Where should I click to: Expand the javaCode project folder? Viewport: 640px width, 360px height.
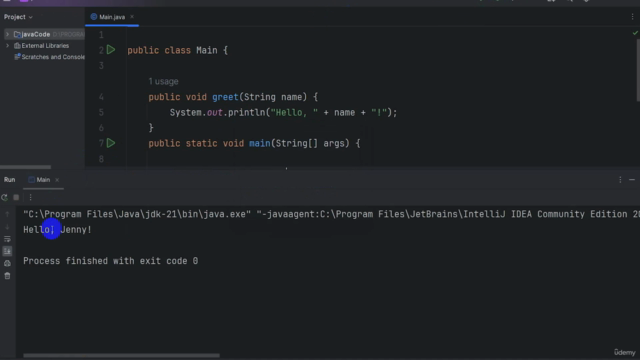click(x=7, y=34)
